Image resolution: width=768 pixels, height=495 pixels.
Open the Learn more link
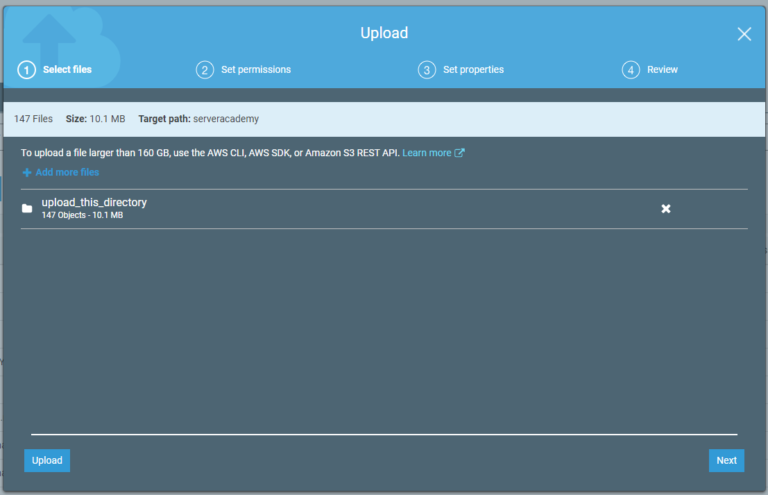426,153
